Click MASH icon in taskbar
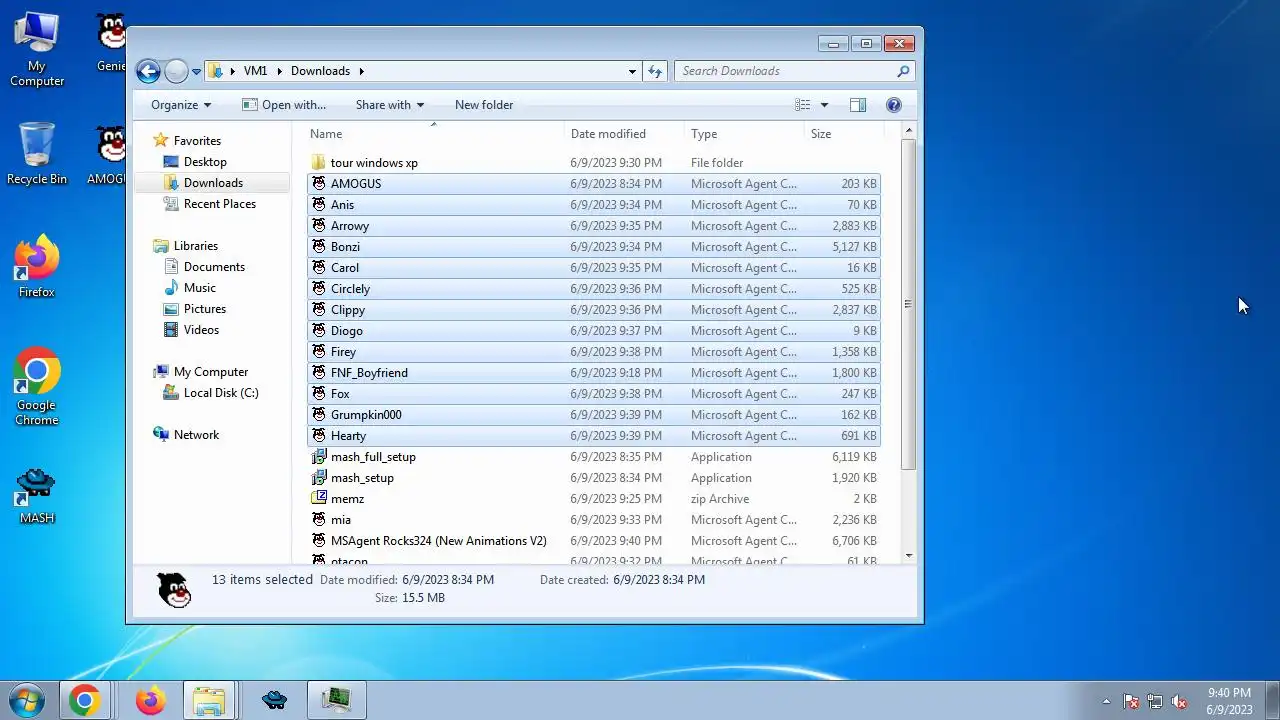Screen dimensions: 1280x720 click(275, 701)
